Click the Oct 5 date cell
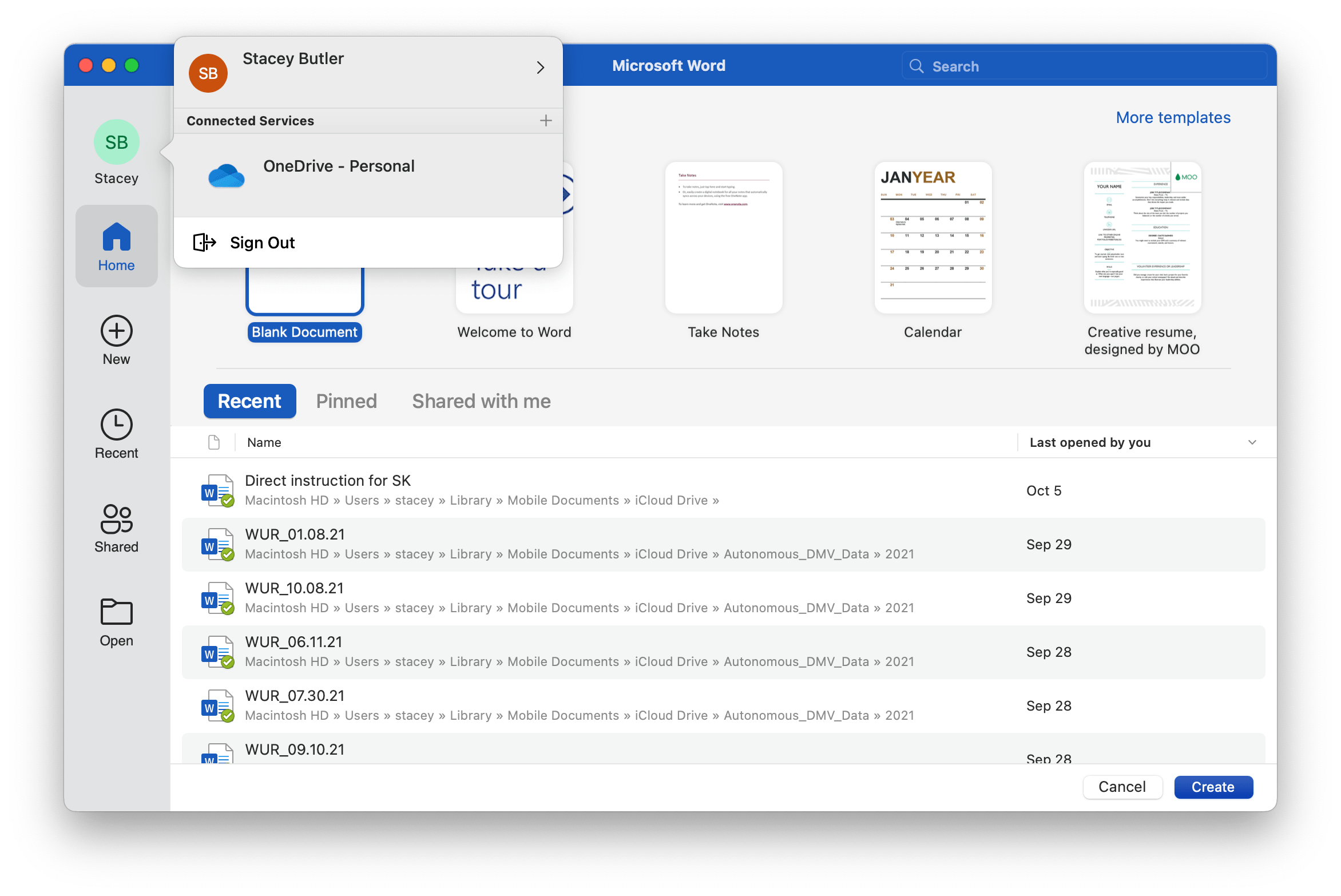 (1044, 490)
